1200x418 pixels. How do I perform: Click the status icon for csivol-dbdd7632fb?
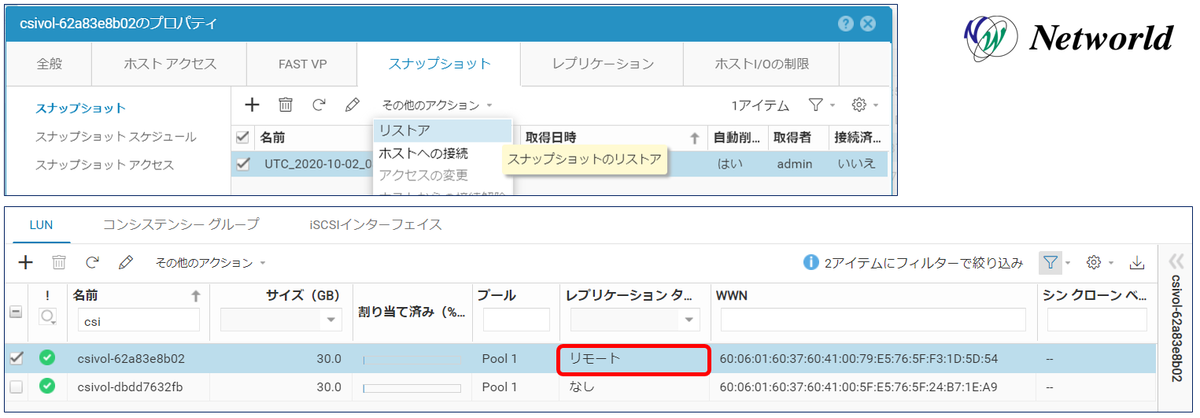click(47, 386)
